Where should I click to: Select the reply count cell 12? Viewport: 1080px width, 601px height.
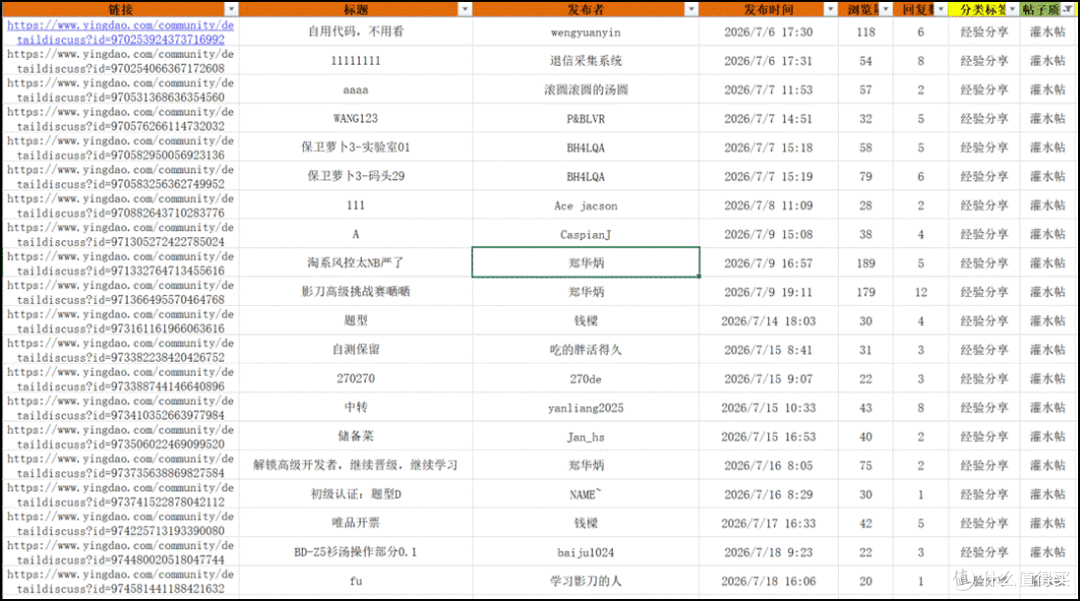921,292
